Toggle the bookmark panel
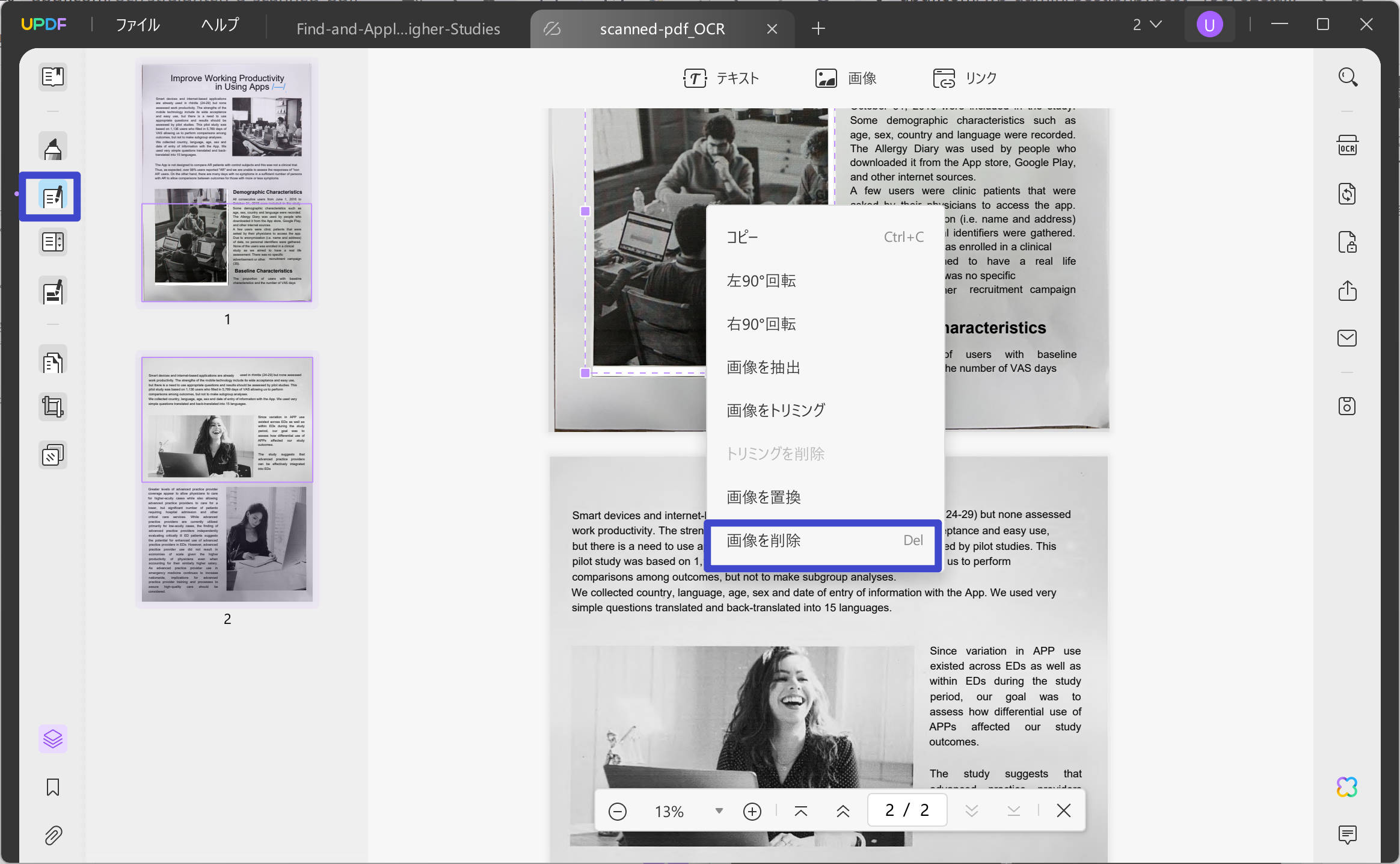The image size is (1400, 864). coord(53,787)
